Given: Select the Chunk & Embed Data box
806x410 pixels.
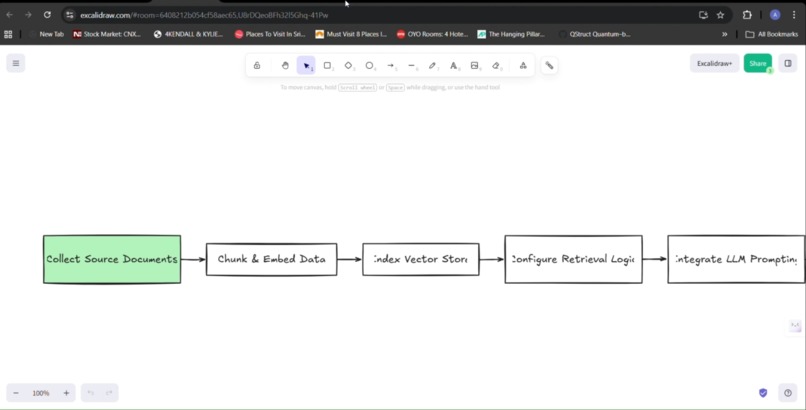Looking at the screenshot, I should point(271,259).
